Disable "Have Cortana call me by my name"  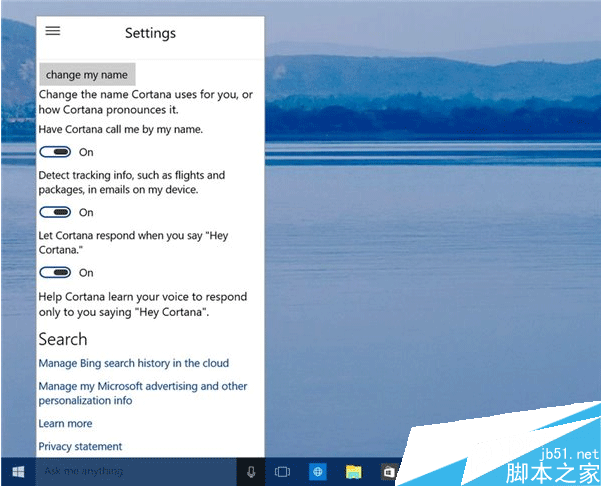(x=57, y=152)
